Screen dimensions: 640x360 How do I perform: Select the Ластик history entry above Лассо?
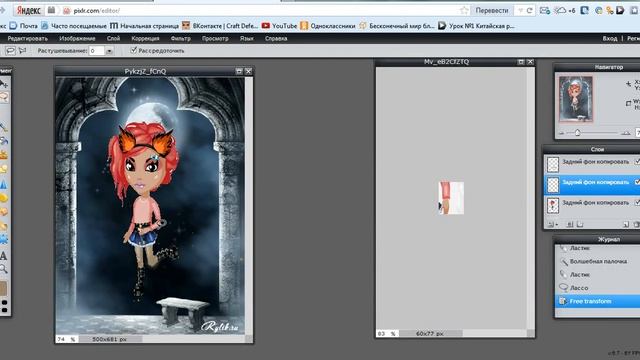coord(598,275)
